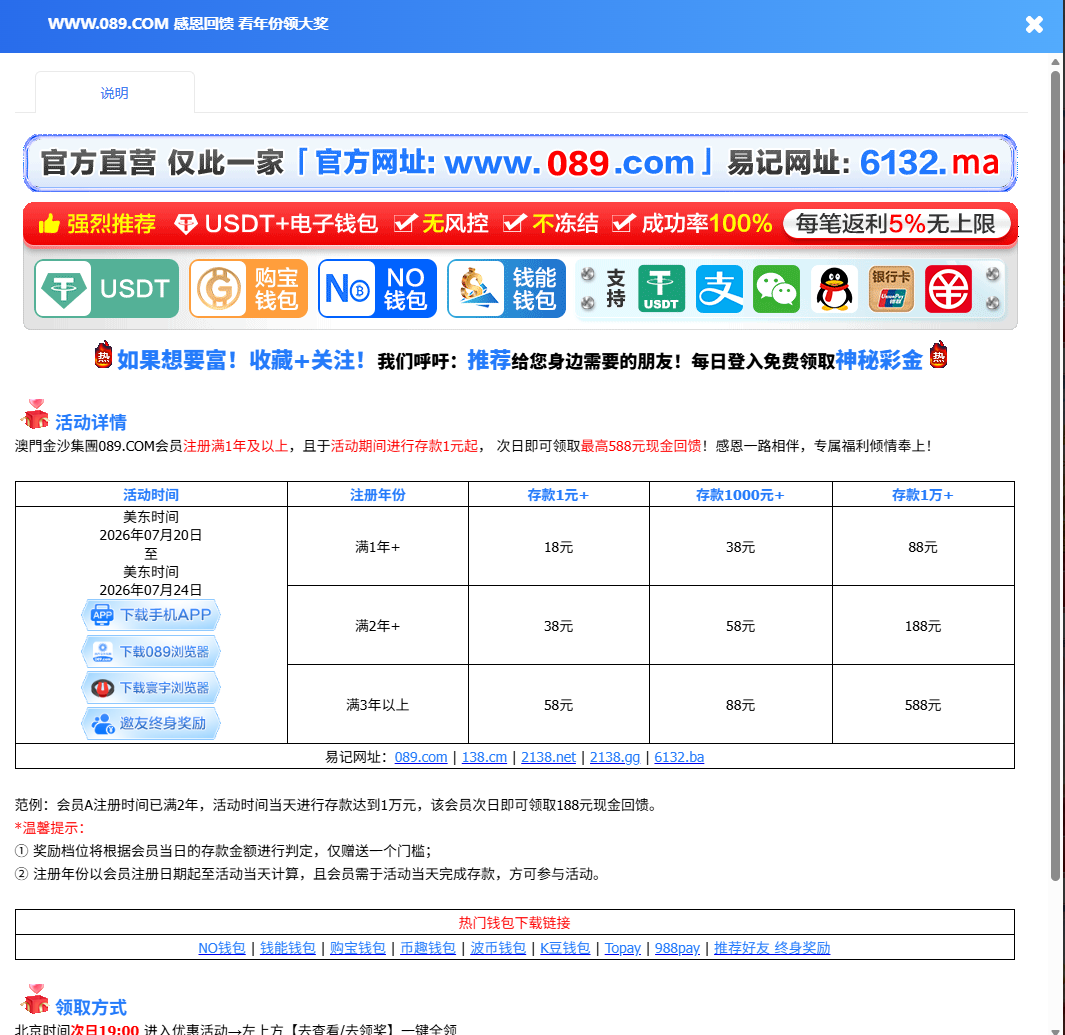
Task: Close the promotion popup with X
Action: 1034,25
